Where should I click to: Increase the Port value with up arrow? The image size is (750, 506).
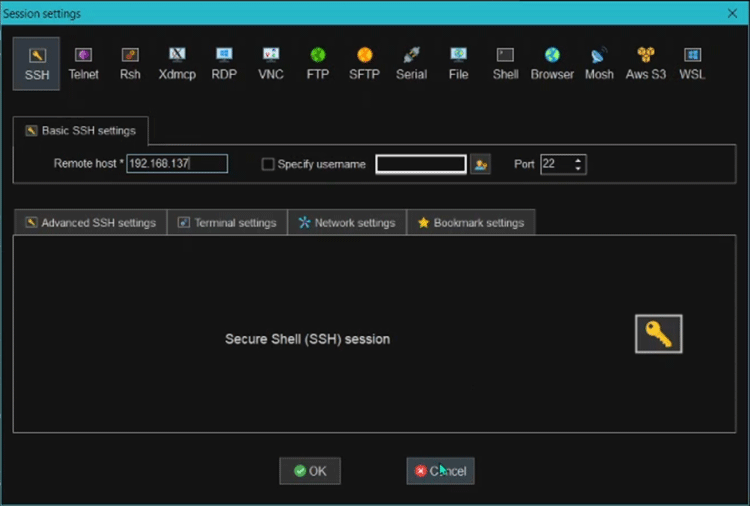tap(578, 160)
